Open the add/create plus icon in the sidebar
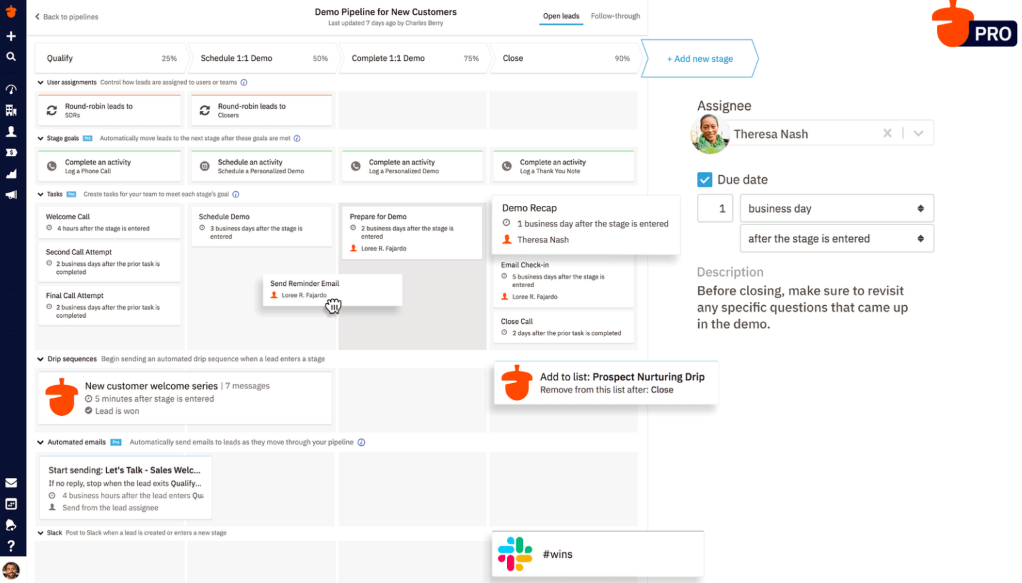 pyautogui.click(x=10, y=34)
